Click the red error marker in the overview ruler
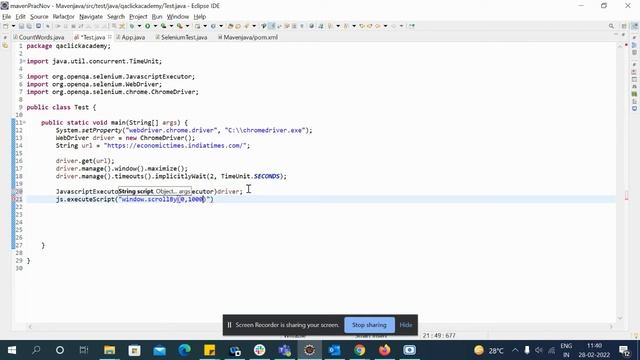This screenshot has width=640, height=360. tap(627, 196)
